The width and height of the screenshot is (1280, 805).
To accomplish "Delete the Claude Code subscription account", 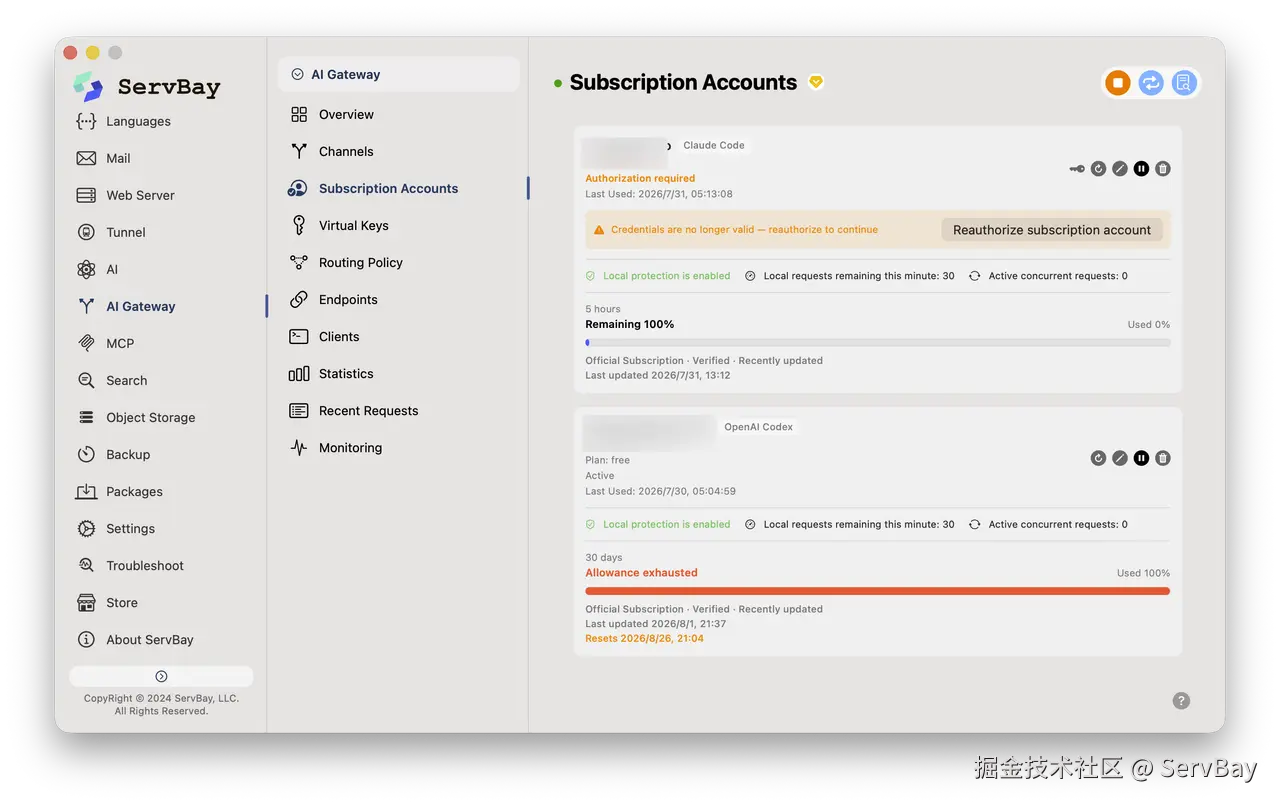I will tap(1163, 169).
